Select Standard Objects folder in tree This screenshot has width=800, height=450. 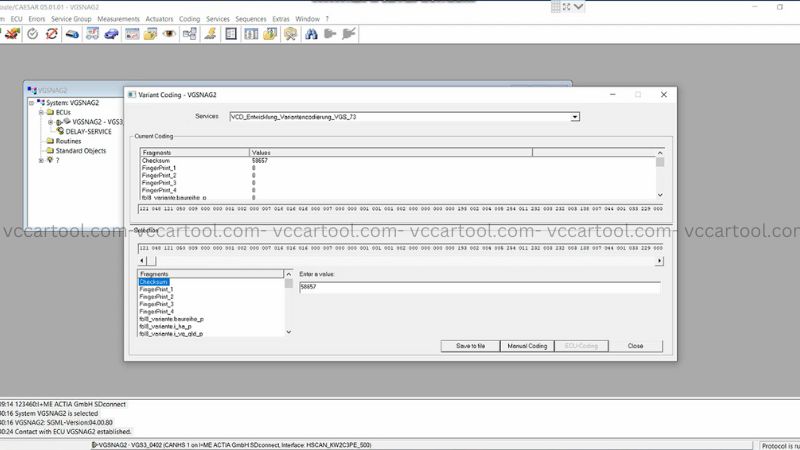(81, 151)
